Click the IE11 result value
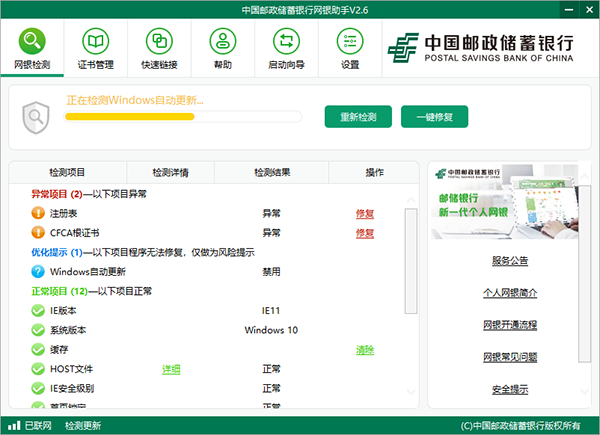Screen dimensions: 600x435 (x=271, y=311)
